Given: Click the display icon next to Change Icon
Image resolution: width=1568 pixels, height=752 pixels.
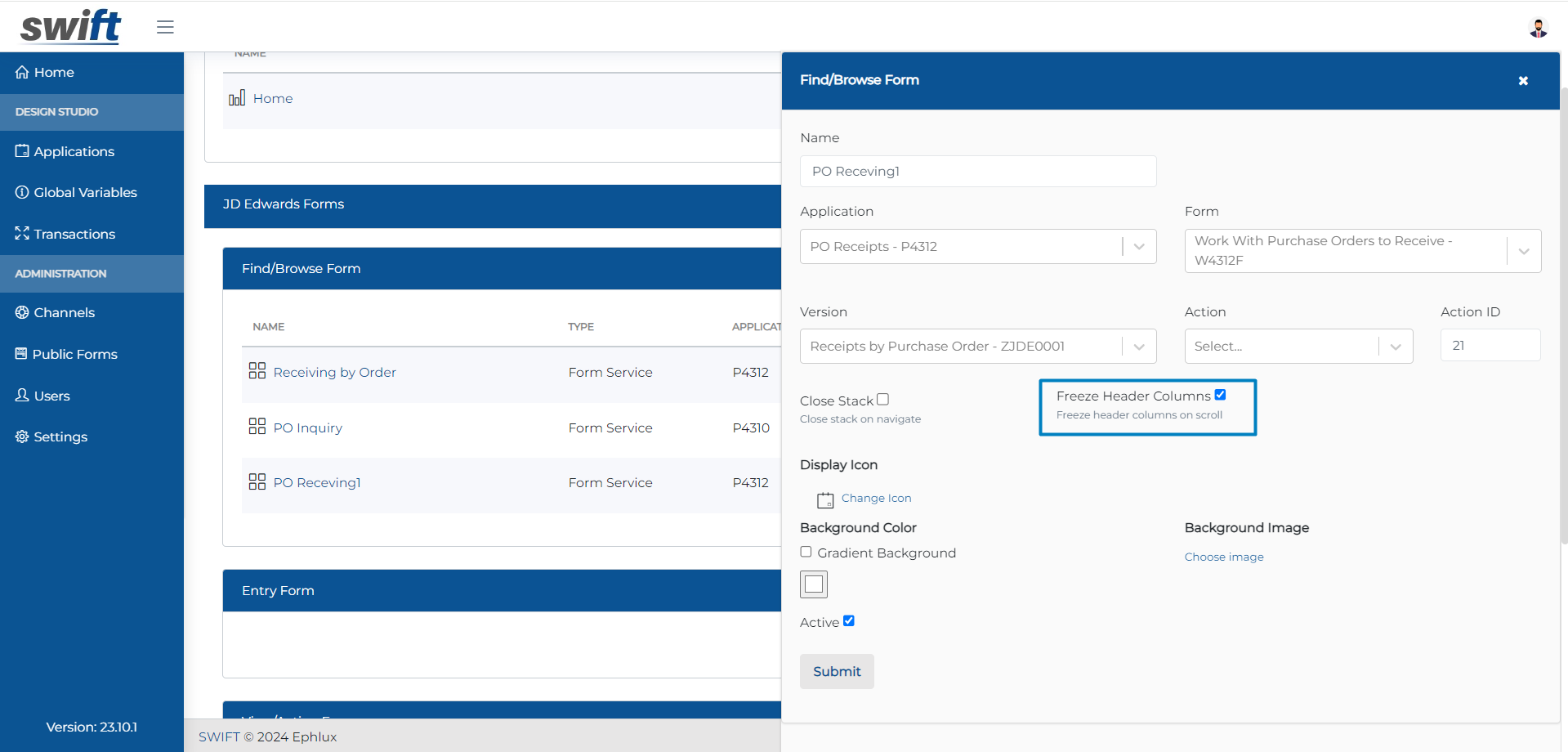Looking at the screenshot, I should (x=825, y=499).
